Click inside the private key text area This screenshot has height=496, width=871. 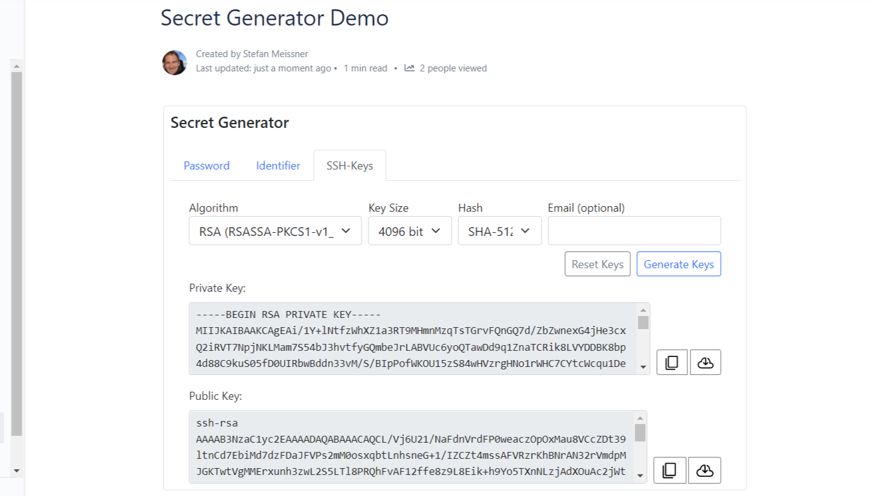click(411, 339)
